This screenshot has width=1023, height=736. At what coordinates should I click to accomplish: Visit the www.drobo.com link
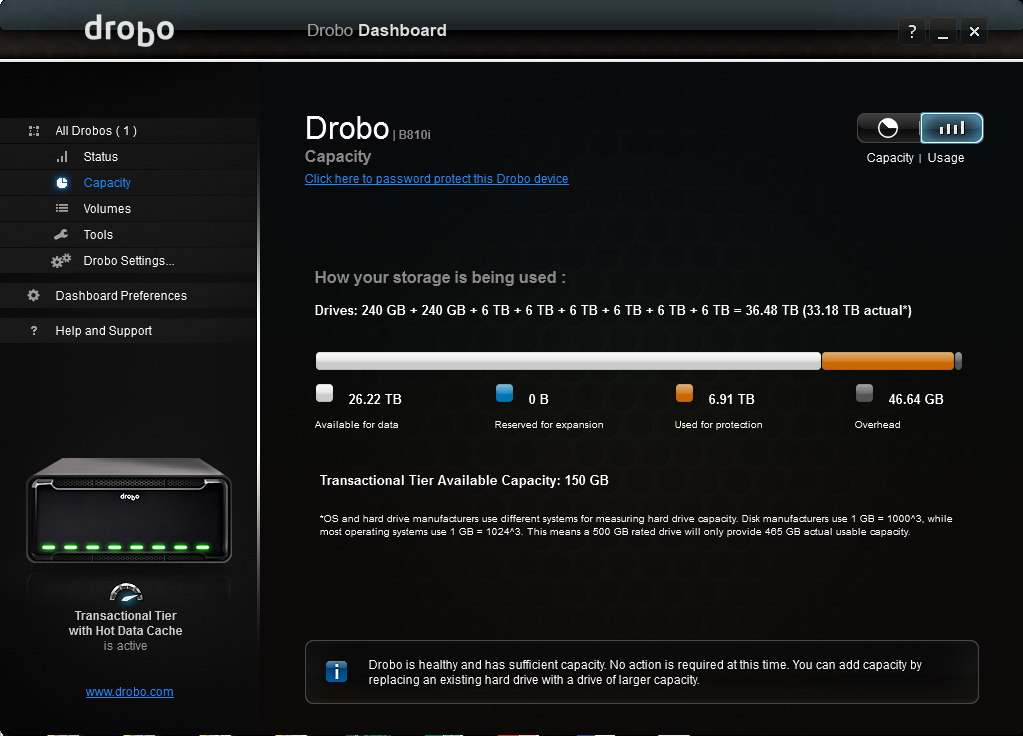[x=129, y=692]
